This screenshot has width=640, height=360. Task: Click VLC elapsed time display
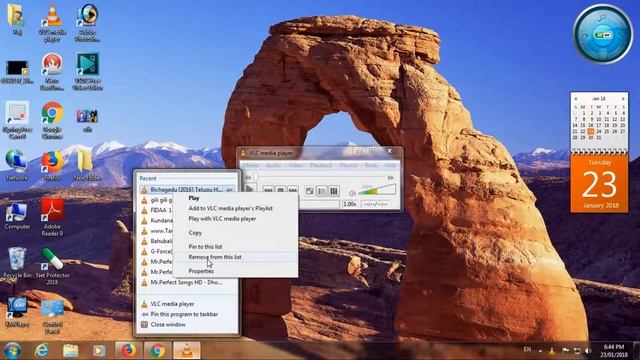(376, 204)
